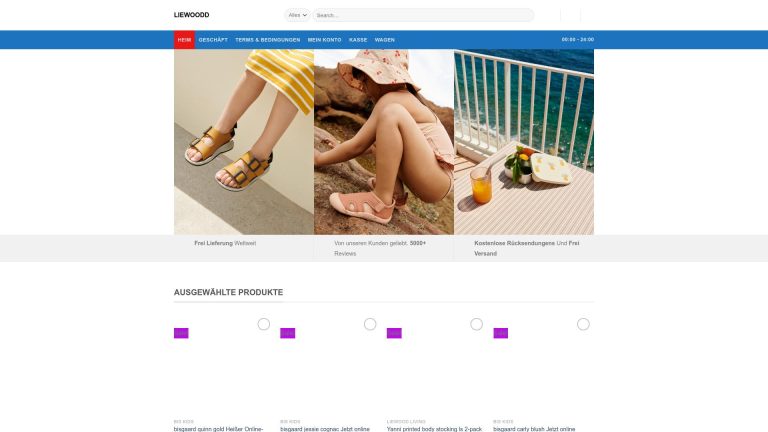Add bisgaard carly blush to wishlist
The width and height of the screenshot is (768, 432).
pyautogui.click(x=583, y=324)
